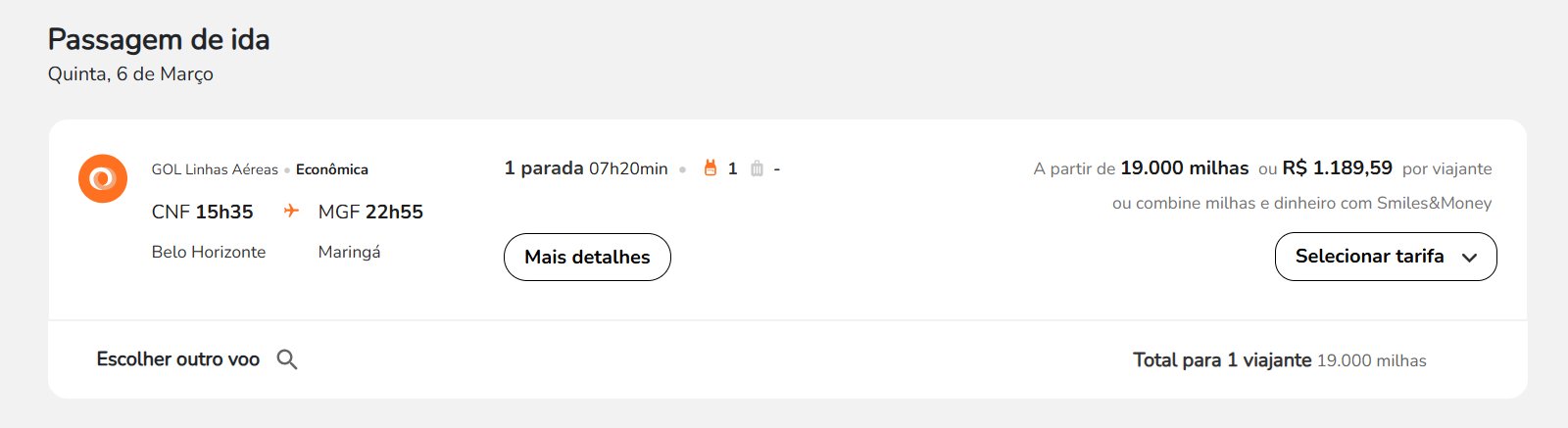Click the magnifying glass search icon
The height and width of the screenshot is (428, 1568).
coord(287,359)
